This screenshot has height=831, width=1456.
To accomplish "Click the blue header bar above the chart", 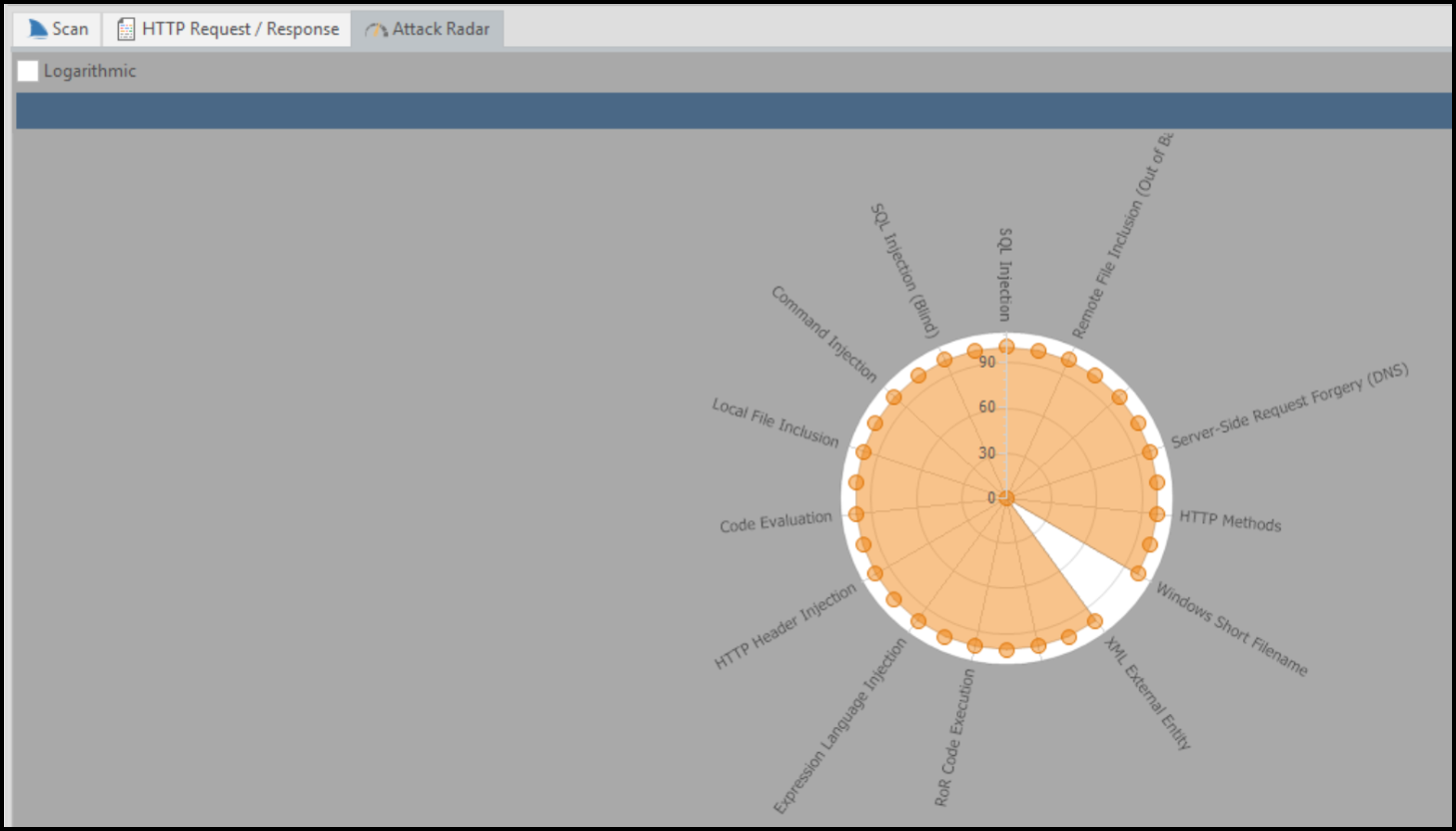I will pos(728,111).
